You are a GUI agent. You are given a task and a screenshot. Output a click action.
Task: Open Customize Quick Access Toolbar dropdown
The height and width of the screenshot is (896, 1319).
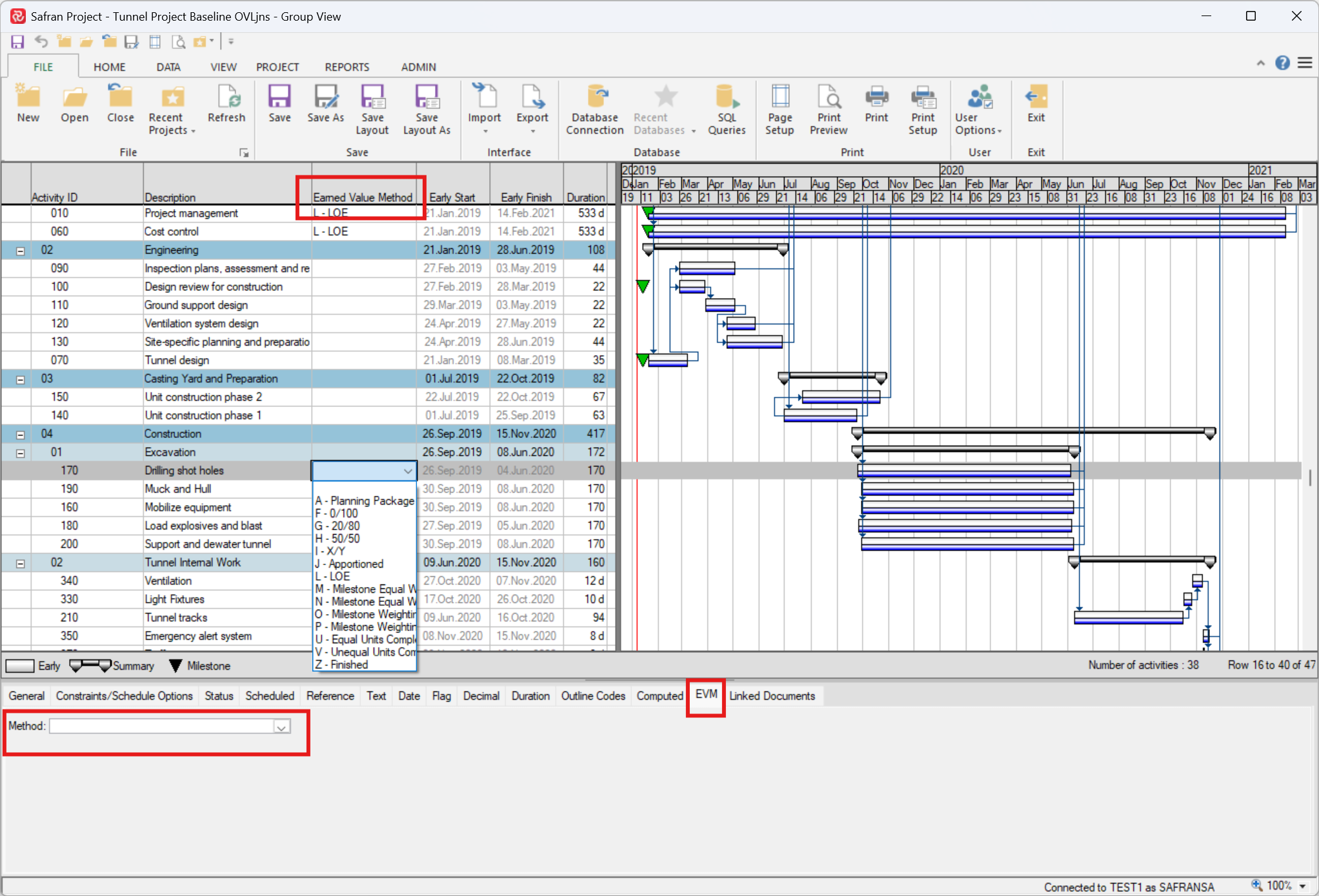pos(231,42)
